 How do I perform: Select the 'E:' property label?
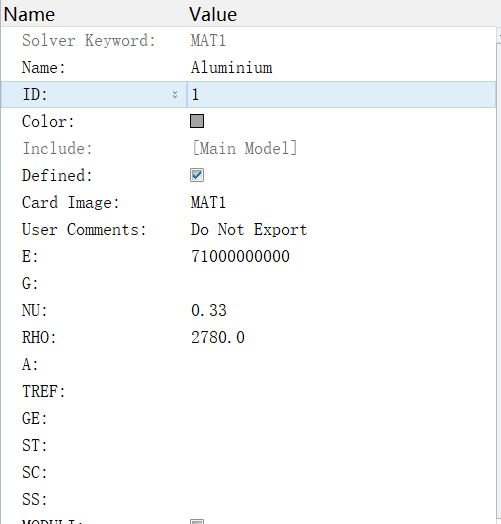tap(30, 257)
